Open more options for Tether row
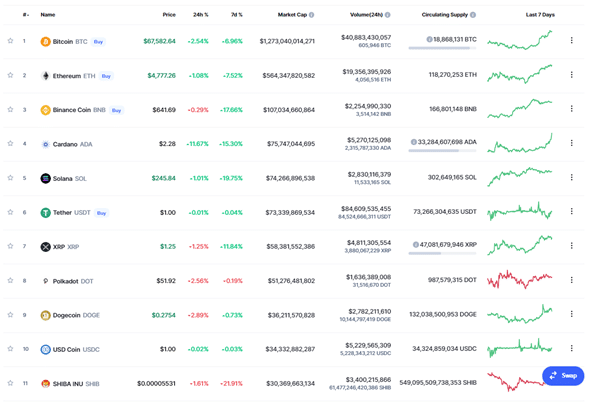This screenshot has width=589, height=404. 571,211
